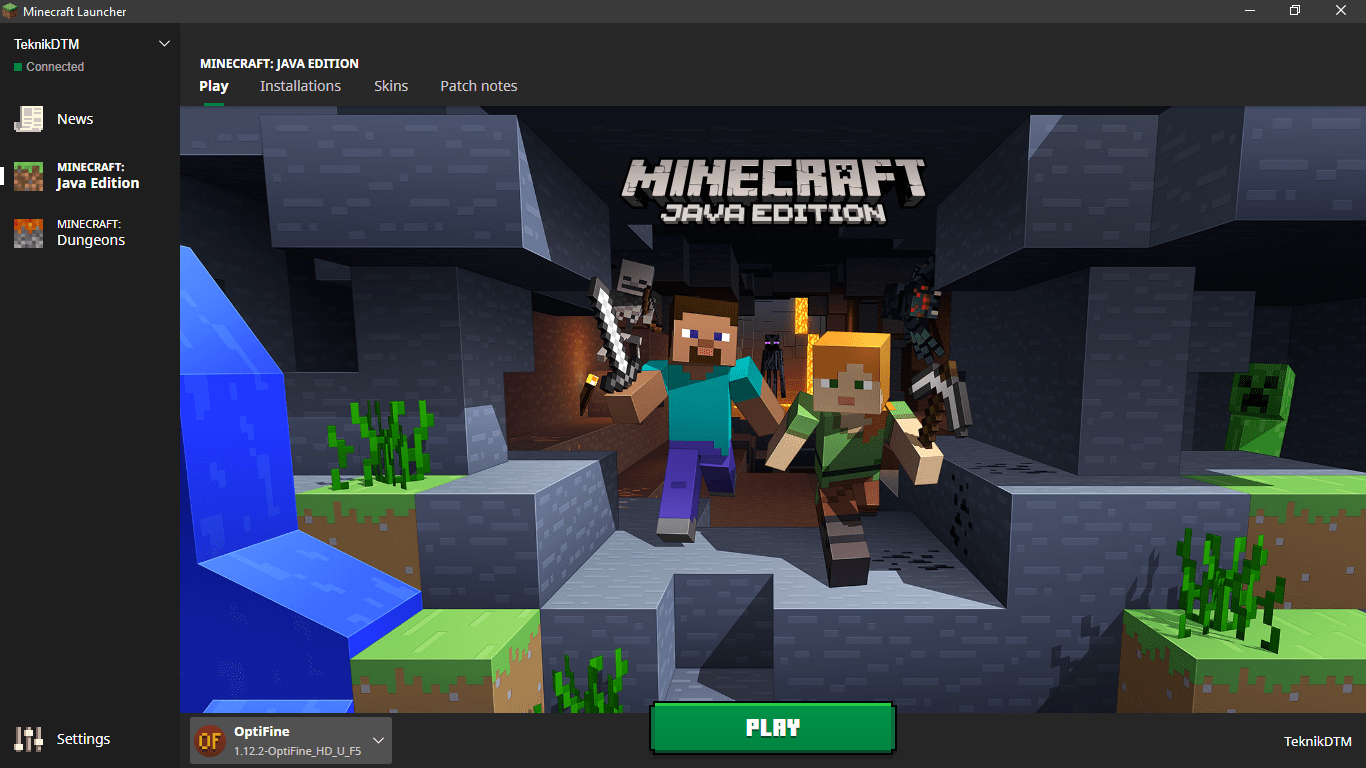Restore down the Minecraft Launcher window
The image size is (1366, 768).
pos(1295,10)
